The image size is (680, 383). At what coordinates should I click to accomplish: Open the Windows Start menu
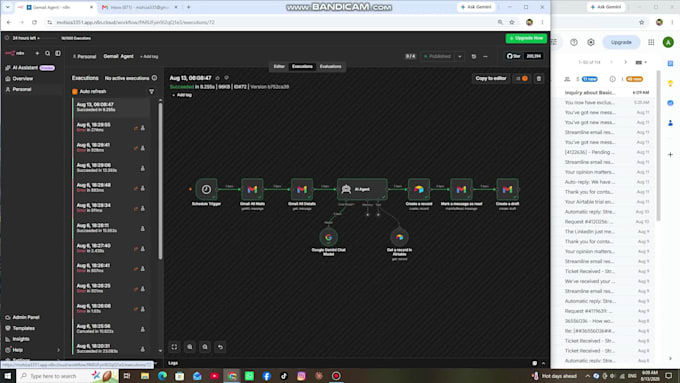click(x=7, y=376)
